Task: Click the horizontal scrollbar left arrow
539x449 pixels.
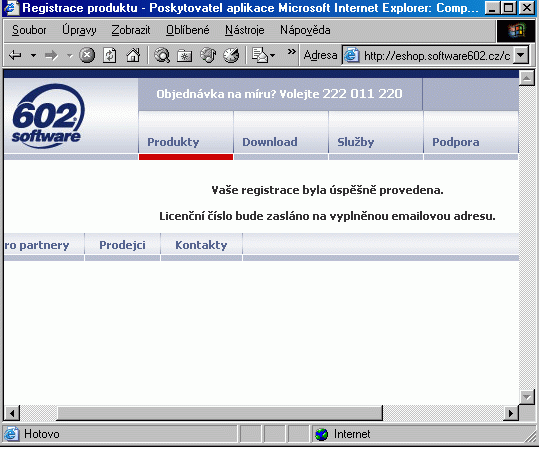Action: coord(12,413)
